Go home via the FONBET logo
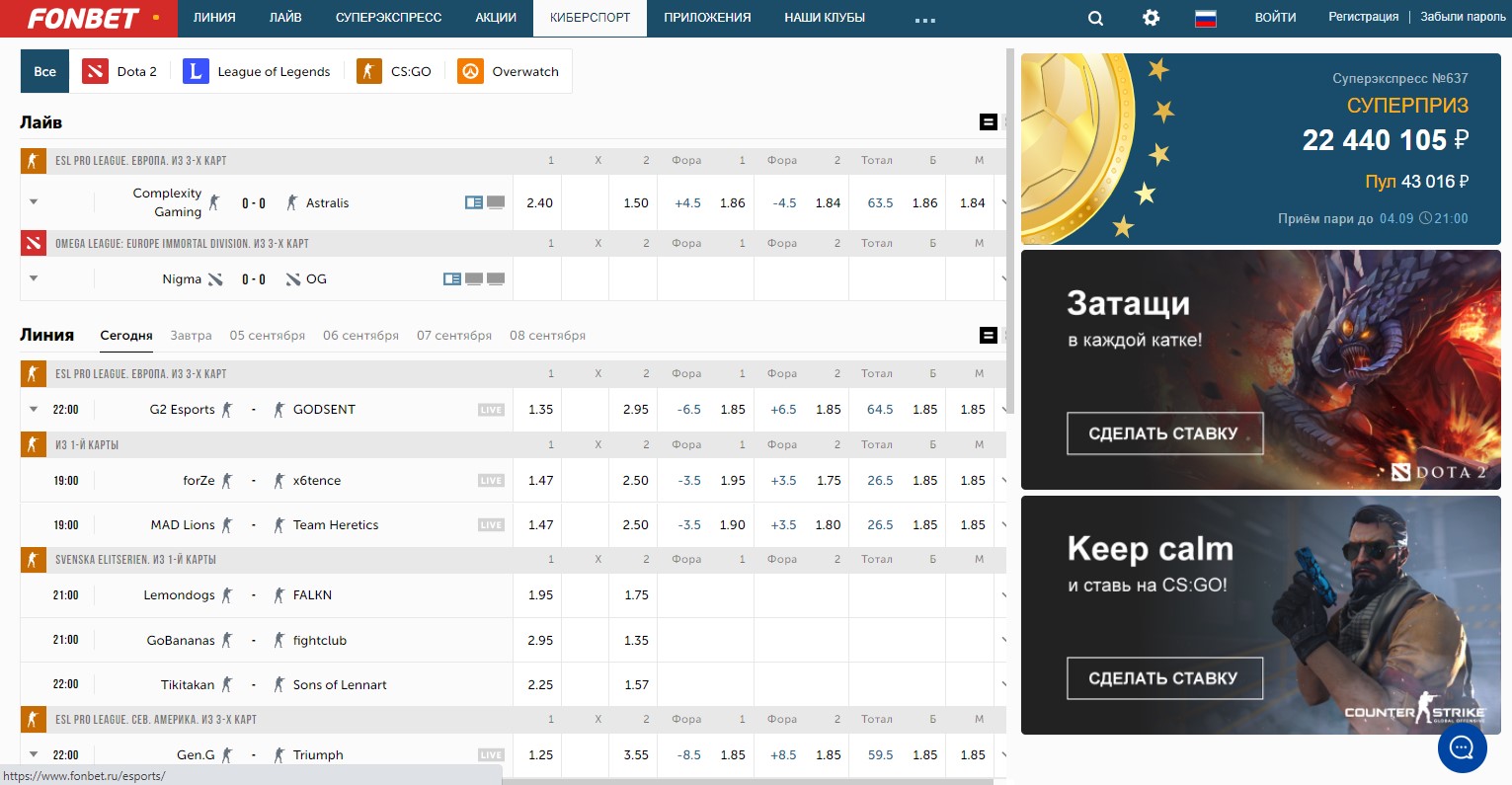Screen dimensions: 1512x785 pos(84,18)
